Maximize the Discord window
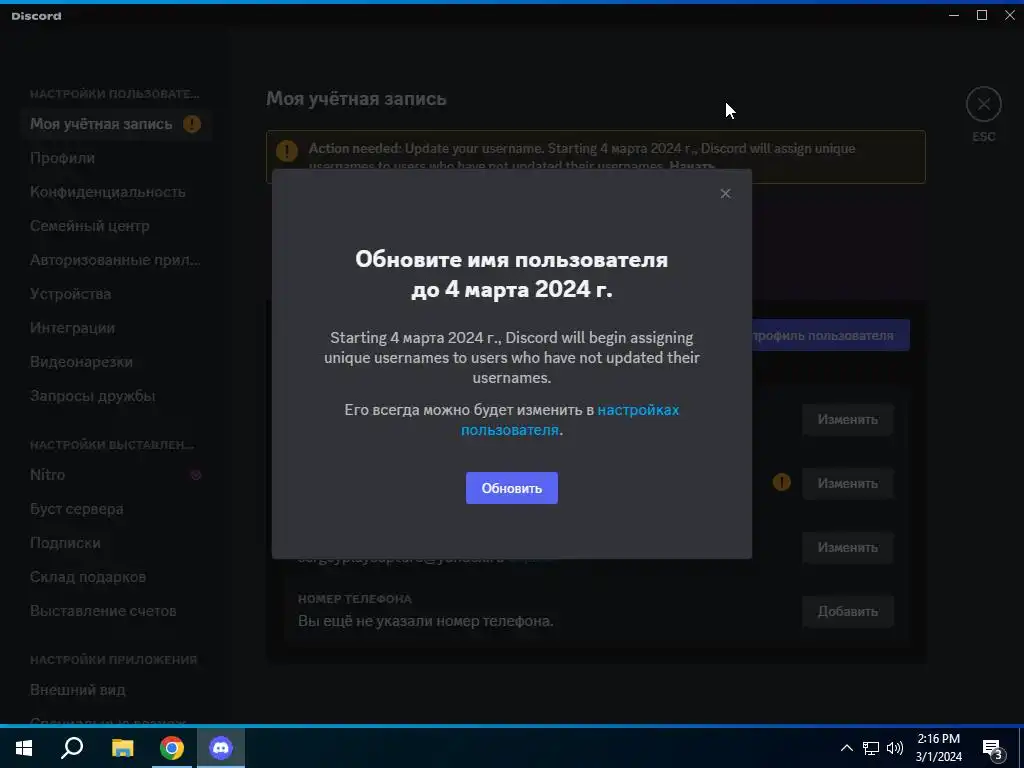The image size is (1024, 768). tap(982, 15)
